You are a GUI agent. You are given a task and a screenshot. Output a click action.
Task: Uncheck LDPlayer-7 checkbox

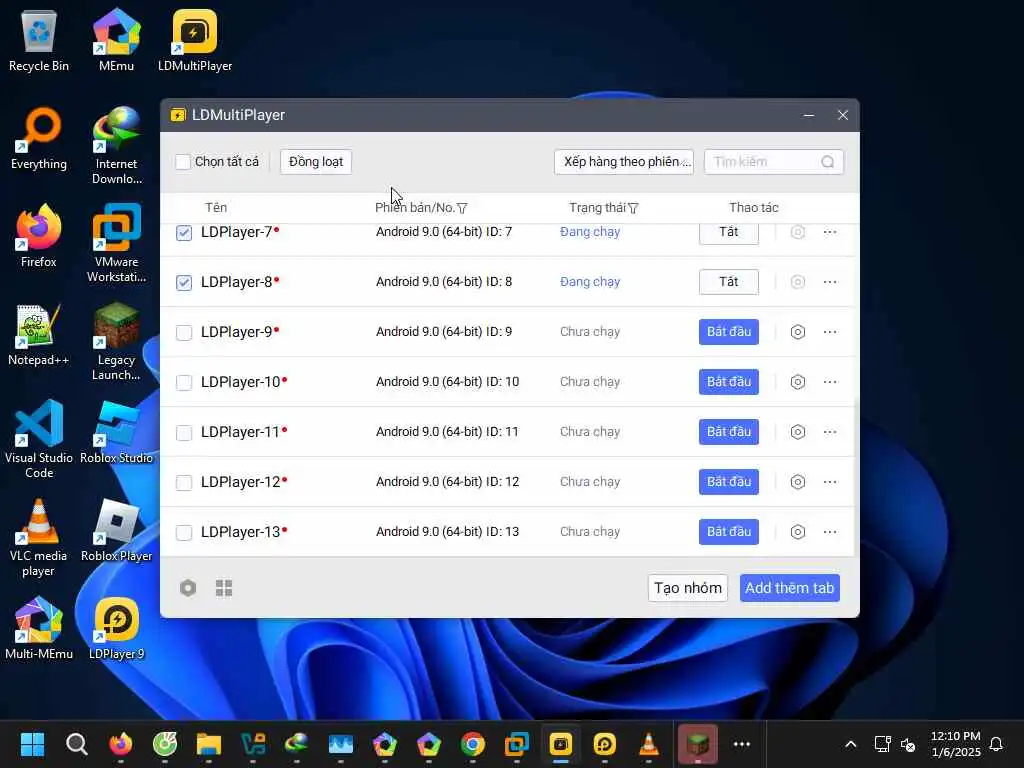184,232
